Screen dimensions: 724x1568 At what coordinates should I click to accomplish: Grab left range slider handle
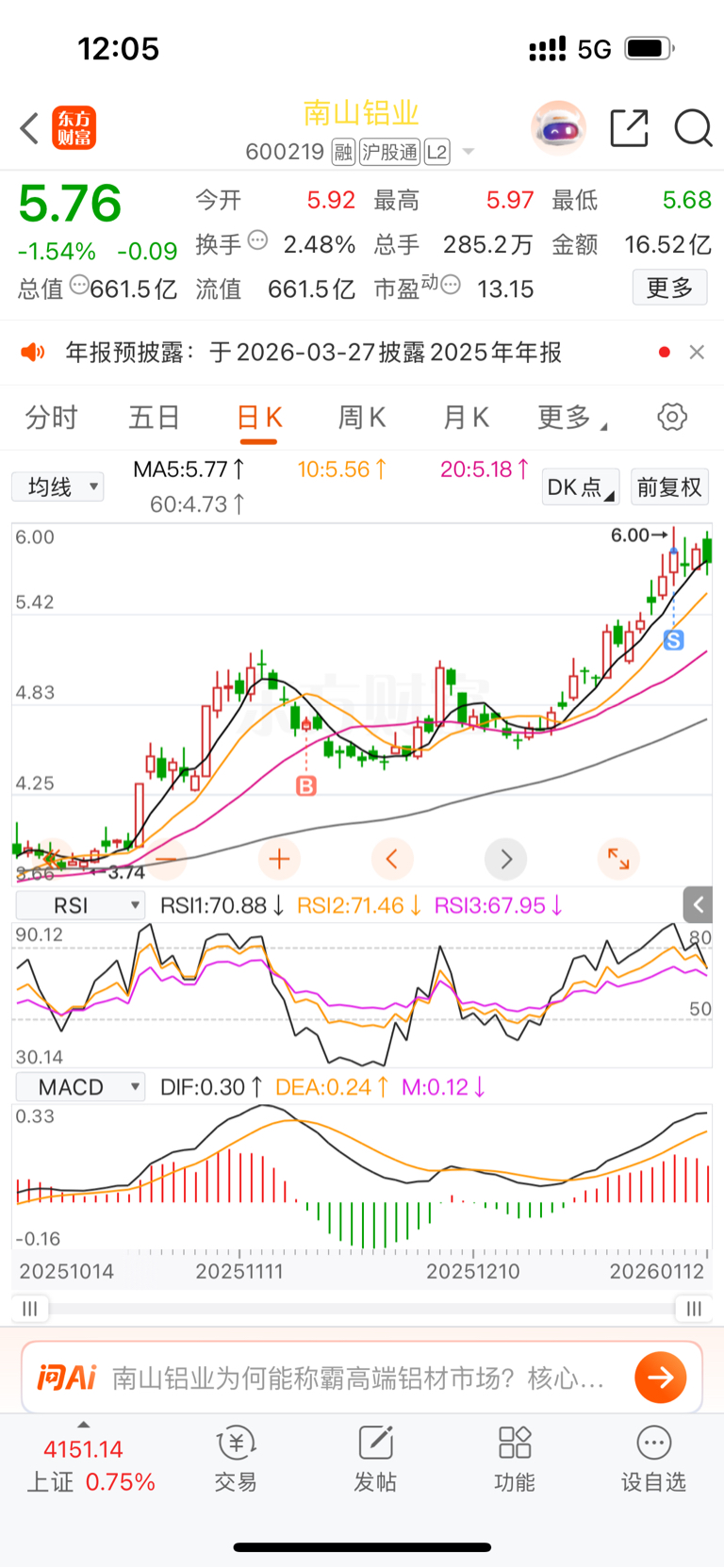coord(30,1309)
